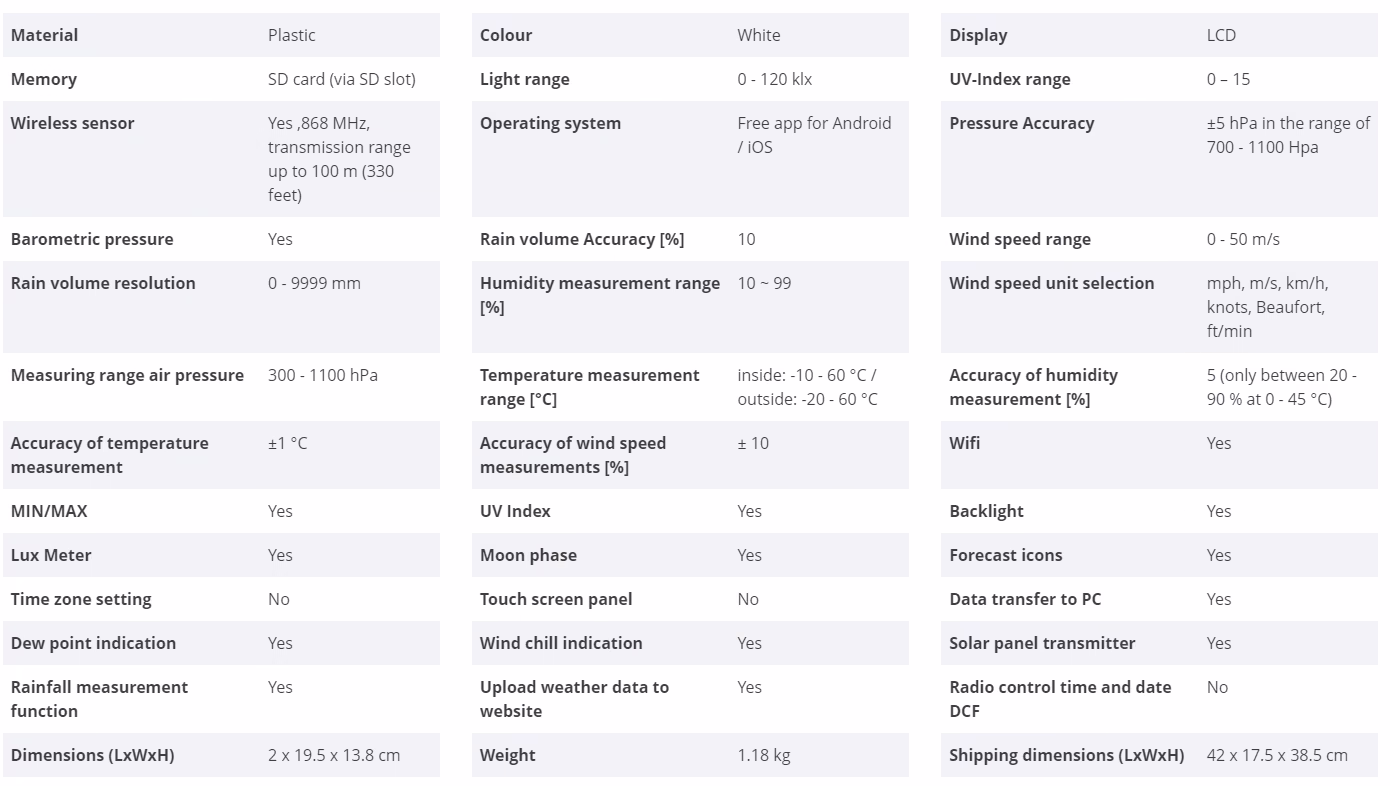Viewport: 1390px width, 786px height.
Task: Click the Moon phase row label
Action: 528,555
